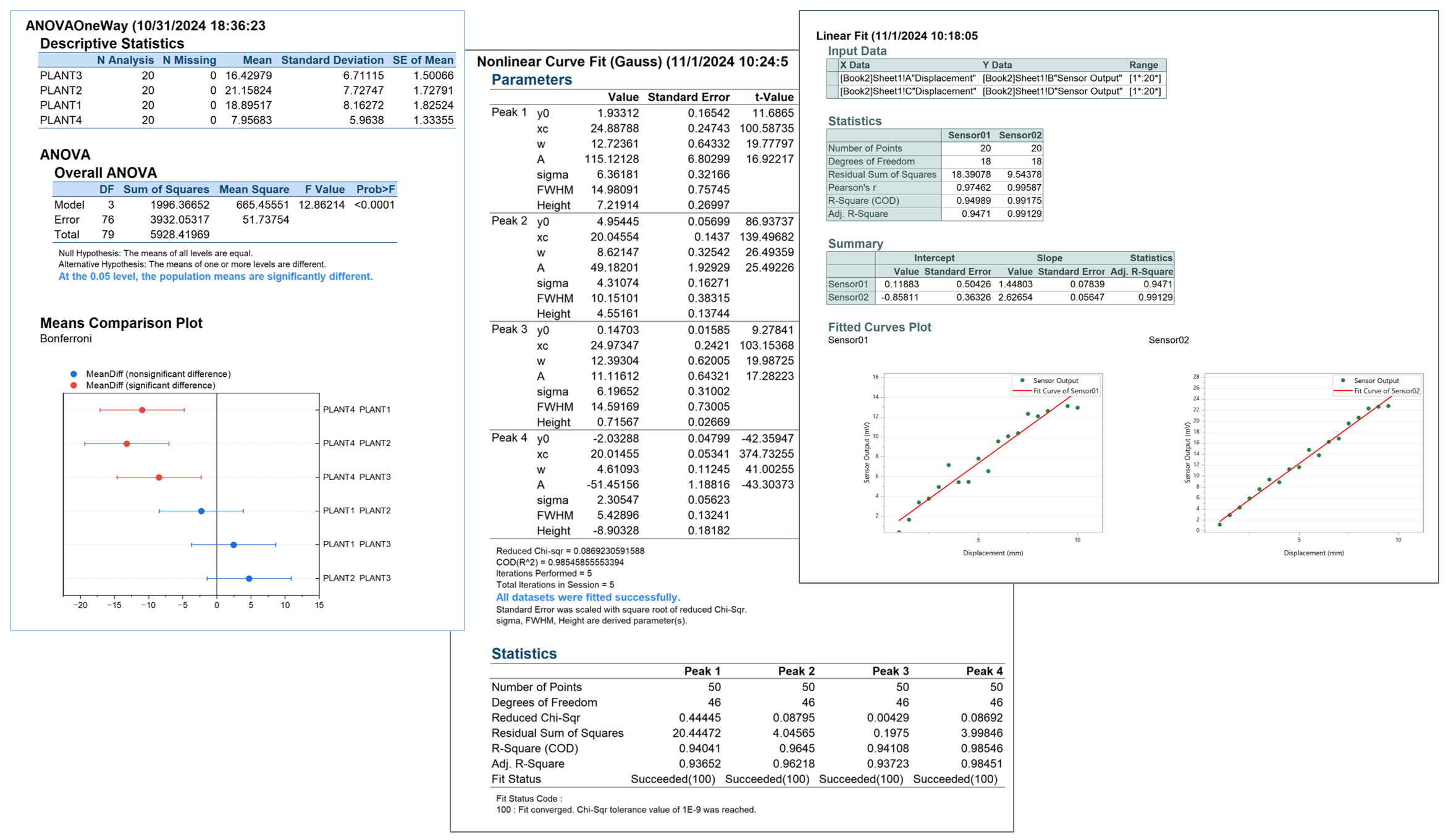Screen dimensions: 1451x840
Task: Open the Parameters section of the Gauss fit
Action: coord(531,79)
